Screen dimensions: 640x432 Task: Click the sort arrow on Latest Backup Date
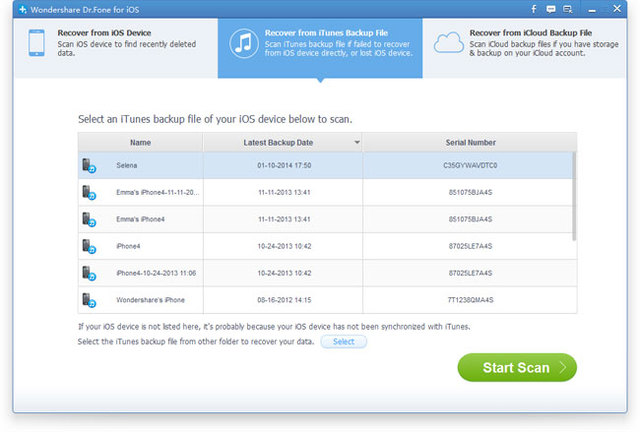(357, 143)
